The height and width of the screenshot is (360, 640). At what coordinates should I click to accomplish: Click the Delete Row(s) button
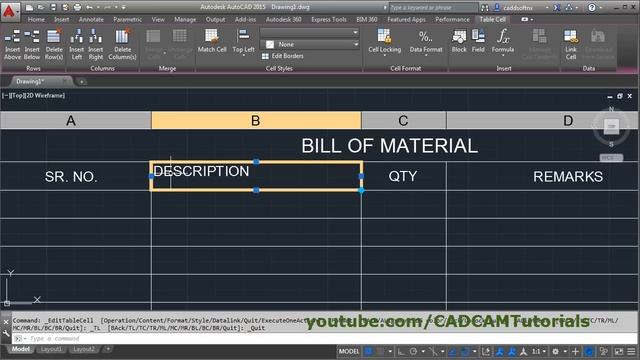[54, 44]
